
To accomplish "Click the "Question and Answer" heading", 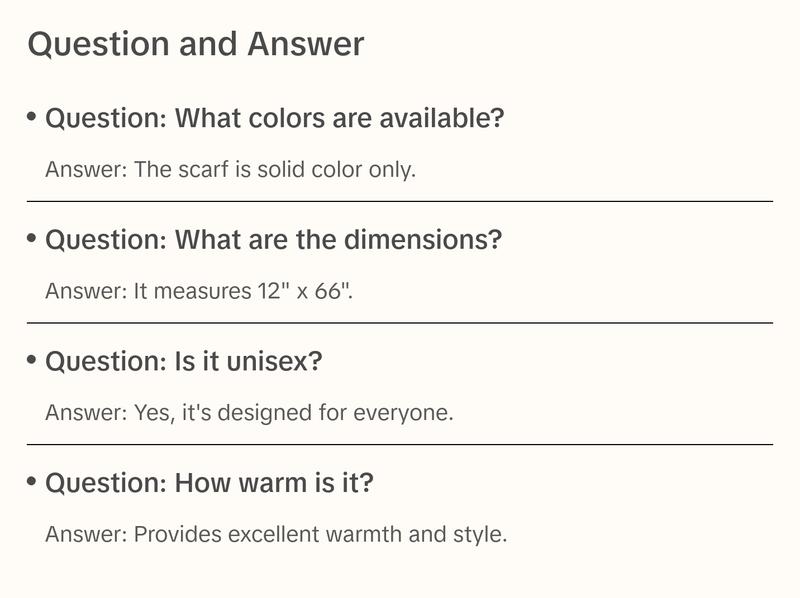I will pyautogui.click(x=196, y=44).
